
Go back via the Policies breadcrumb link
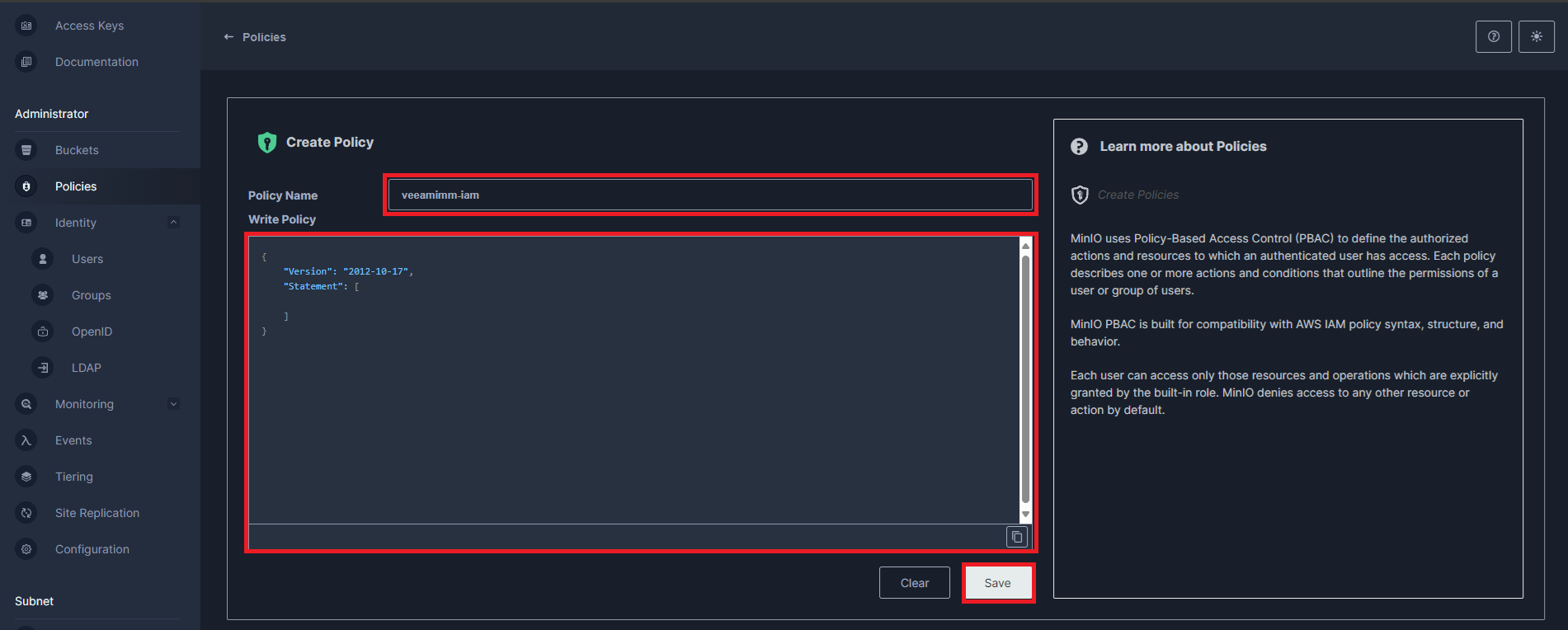pos(264,37)
